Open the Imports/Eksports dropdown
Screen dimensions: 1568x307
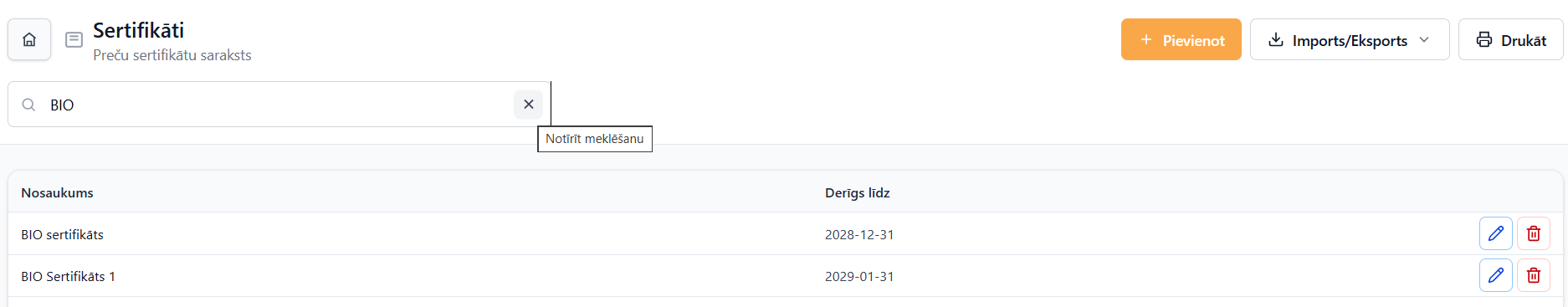coord(1349,39)
